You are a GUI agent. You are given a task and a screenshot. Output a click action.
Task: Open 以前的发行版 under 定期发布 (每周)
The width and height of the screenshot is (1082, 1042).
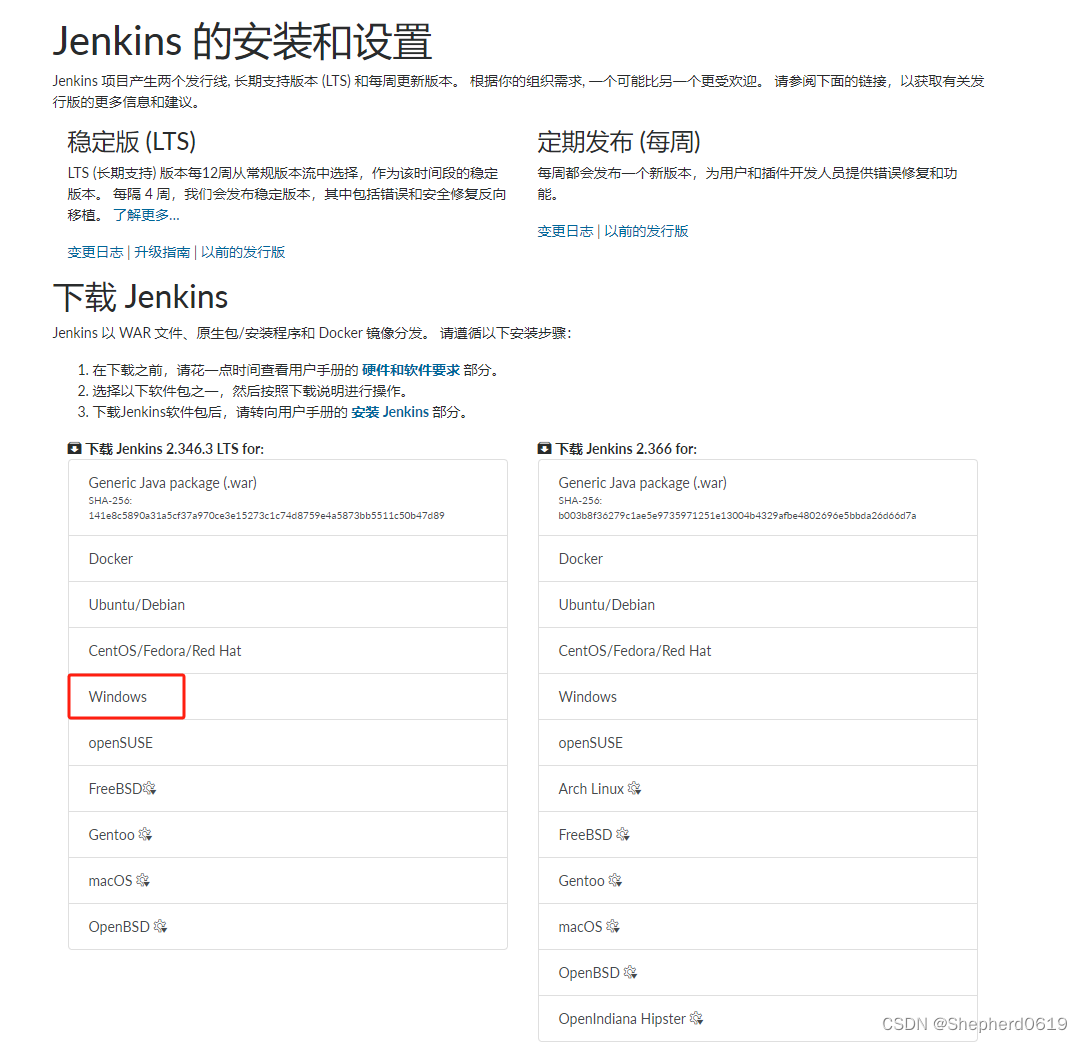point(646,231)
